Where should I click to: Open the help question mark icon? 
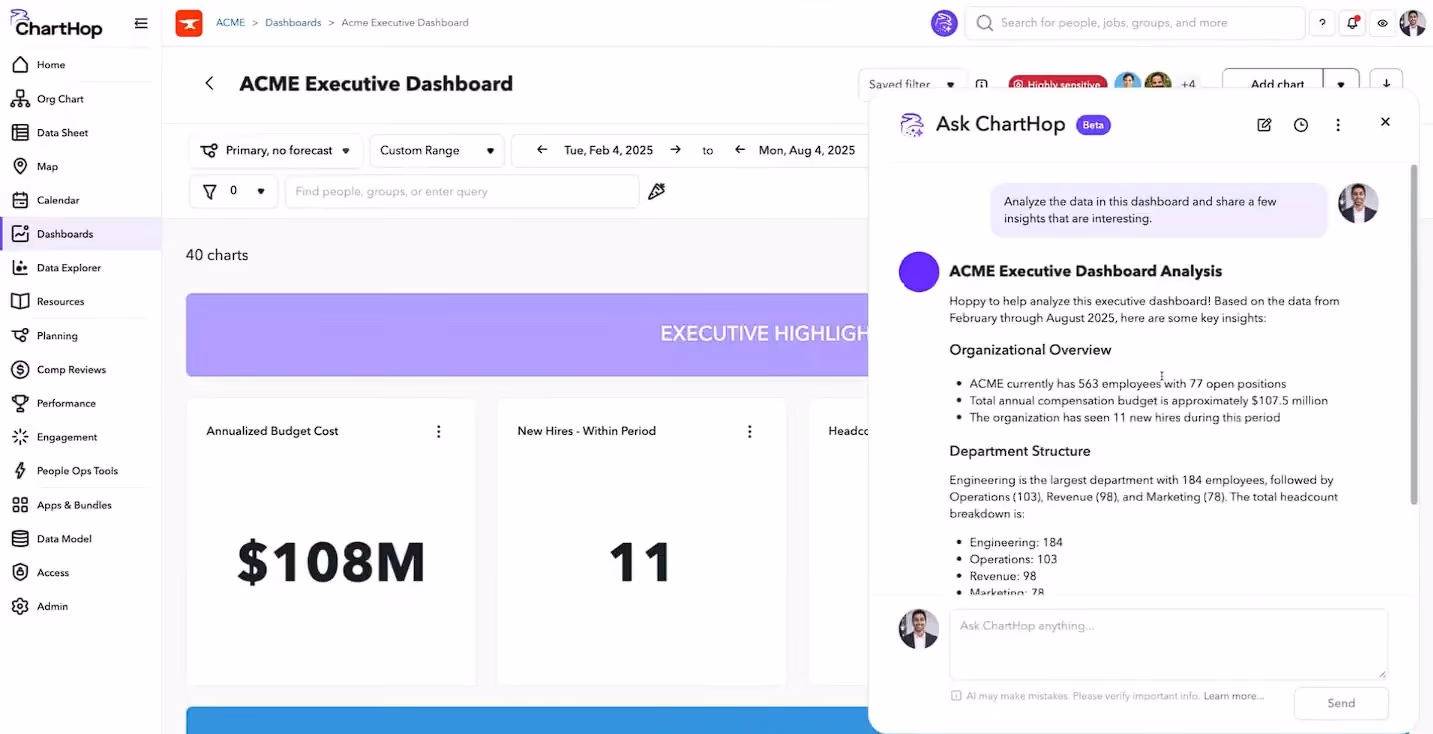[x=1322, y=23]
